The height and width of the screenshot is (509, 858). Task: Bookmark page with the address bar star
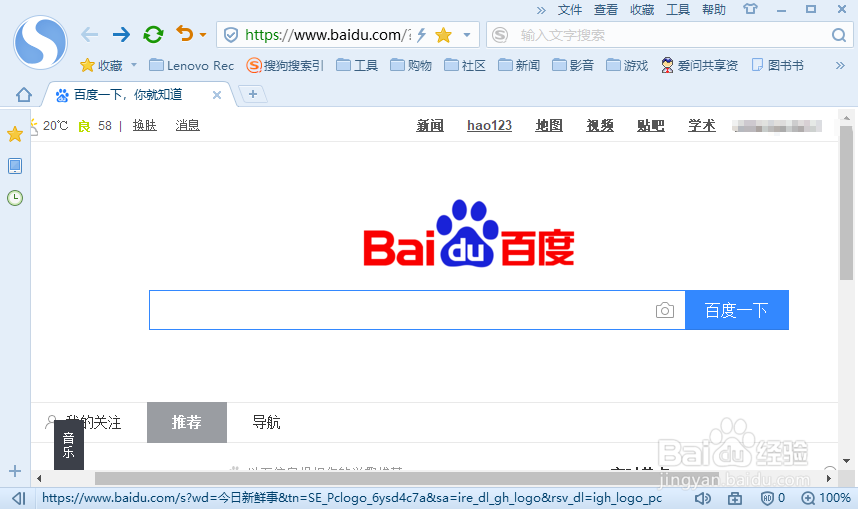point(443,35)
